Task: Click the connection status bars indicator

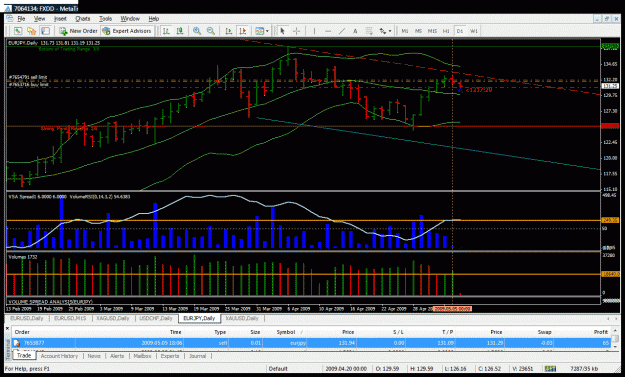Action: (x=550, y=369)
